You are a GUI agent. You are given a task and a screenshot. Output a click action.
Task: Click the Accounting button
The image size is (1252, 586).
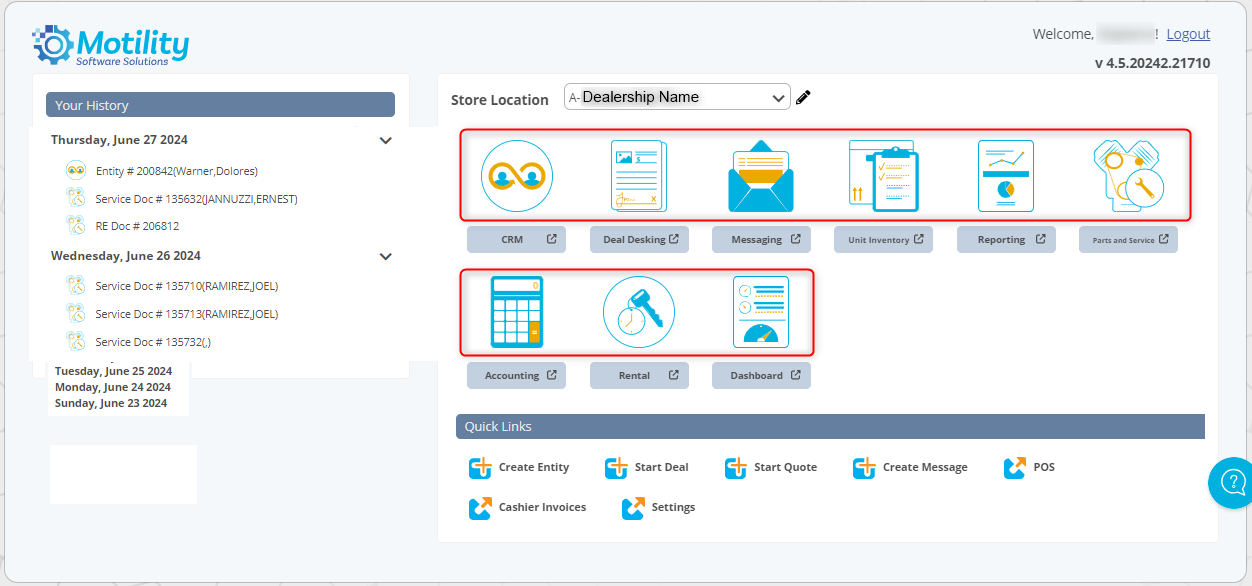[516, 375]
